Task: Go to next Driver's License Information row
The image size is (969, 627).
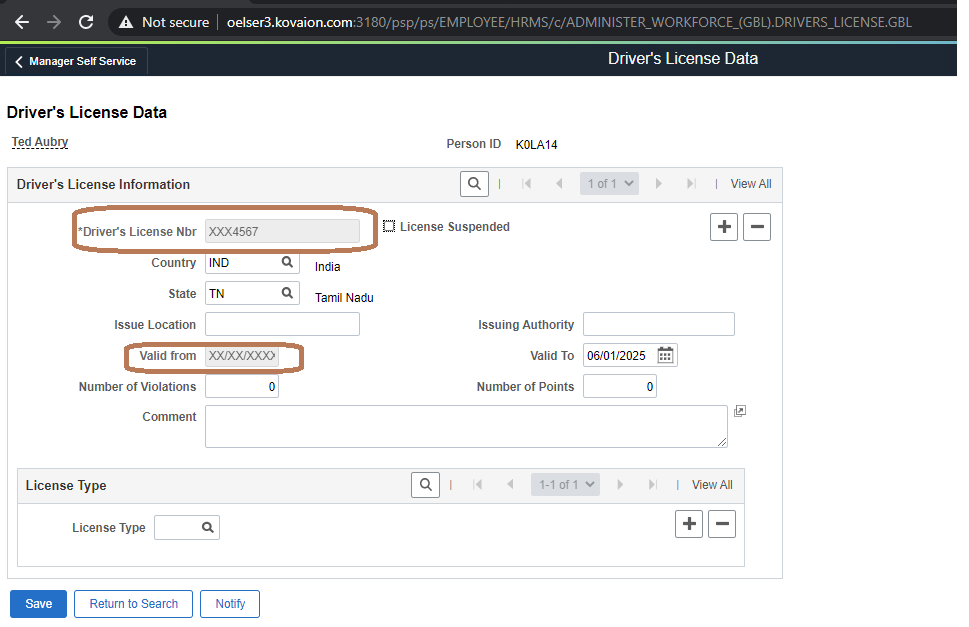Action: tap(658, 183)
